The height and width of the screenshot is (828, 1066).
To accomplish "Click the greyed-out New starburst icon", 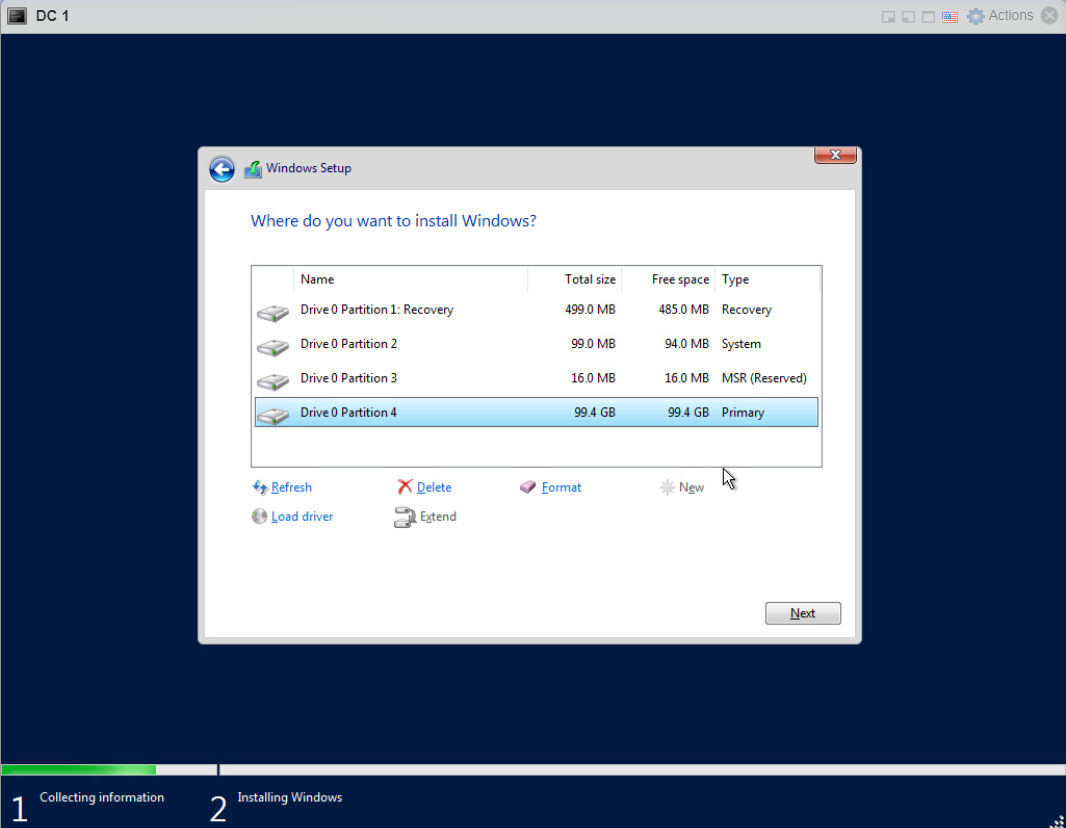I will 667,487.
